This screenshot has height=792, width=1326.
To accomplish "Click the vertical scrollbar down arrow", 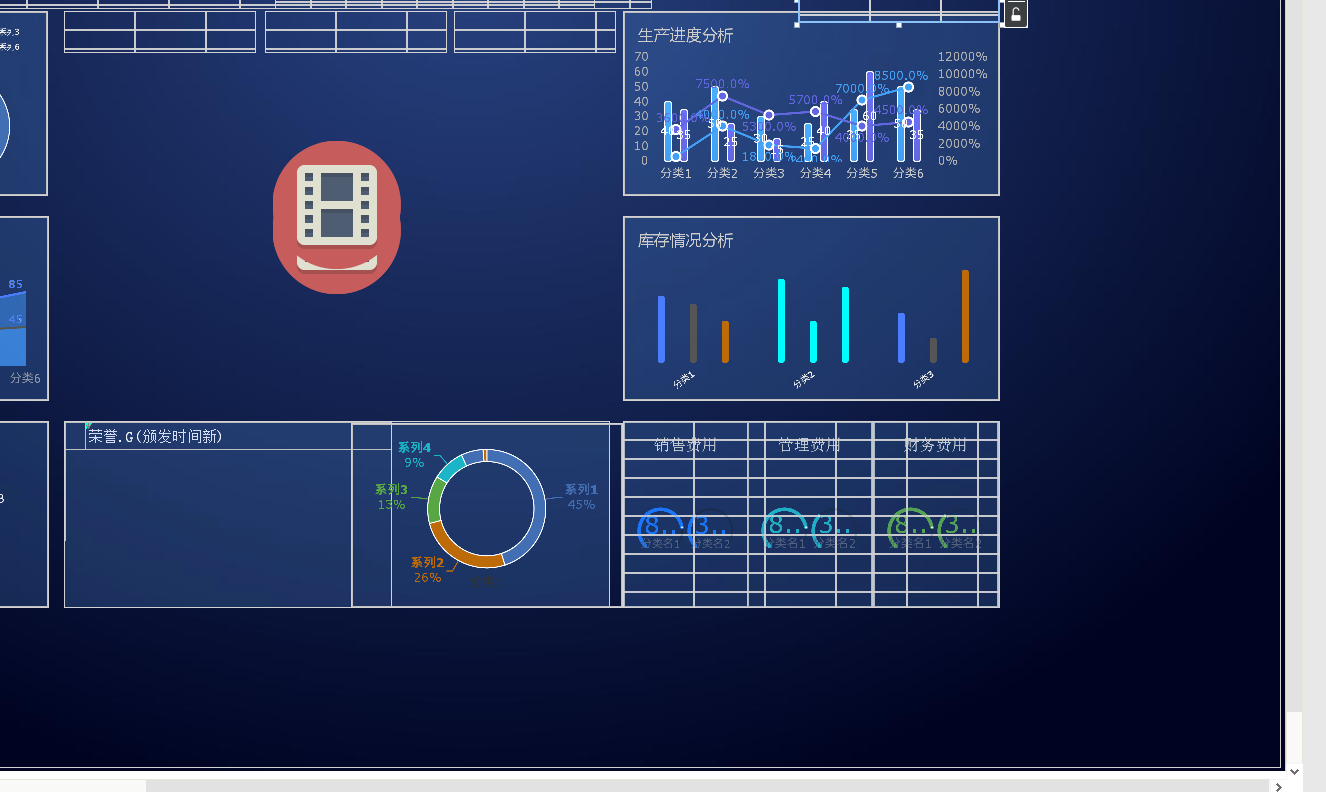I will point(1295,771).
